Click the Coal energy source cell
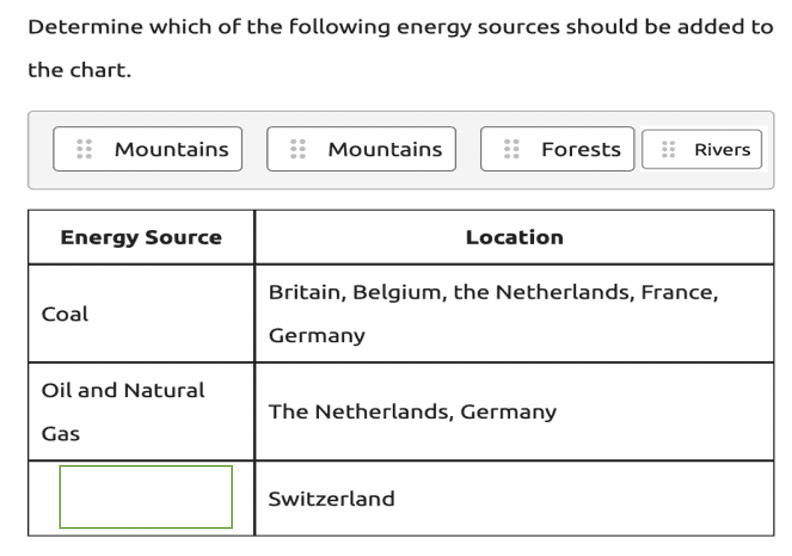This screenshot has height=556, width=792. (x=141, y=314)
